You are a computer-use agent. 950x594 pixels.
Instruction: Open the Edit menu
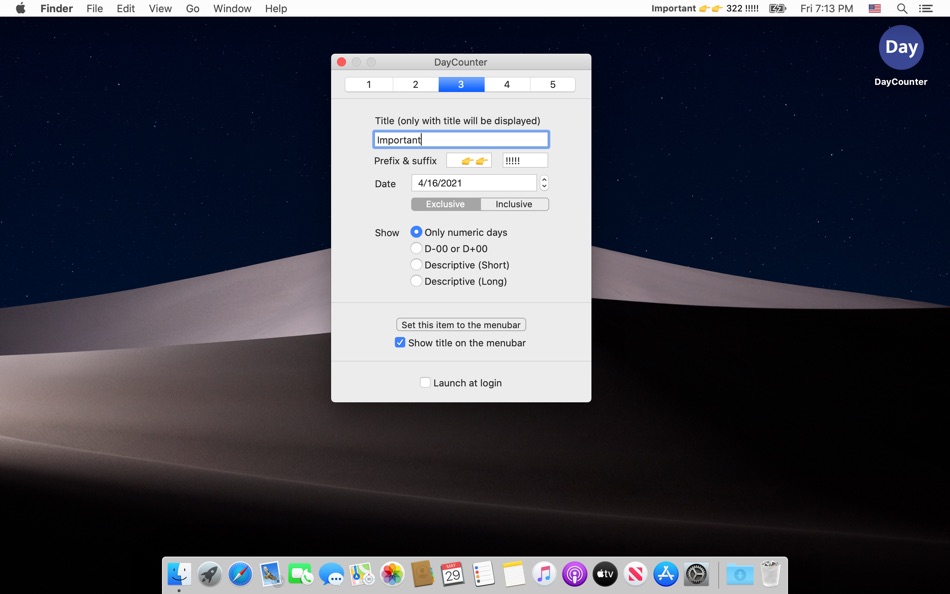click(125, 8)
